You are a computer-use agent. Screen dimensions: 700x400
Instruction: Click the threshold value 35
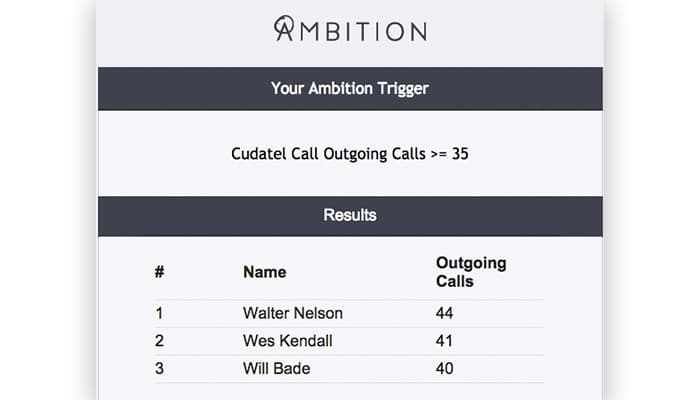460,154
